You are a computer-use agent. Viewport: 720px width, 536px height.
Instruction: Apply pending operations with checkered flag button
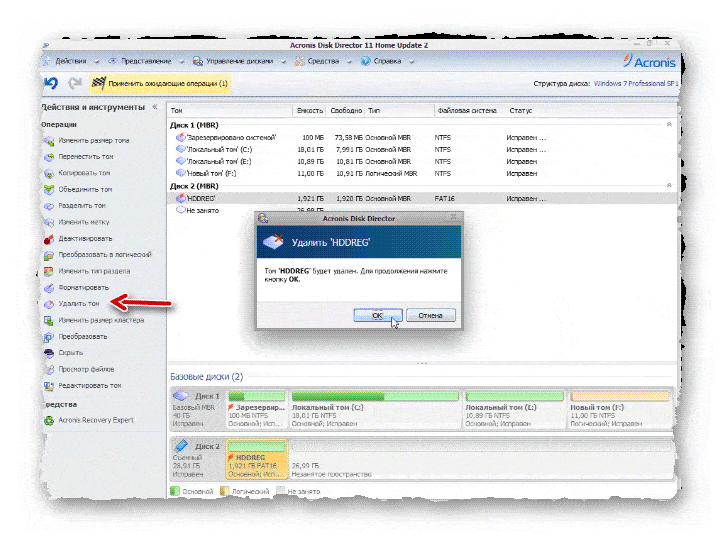point(160,84)
